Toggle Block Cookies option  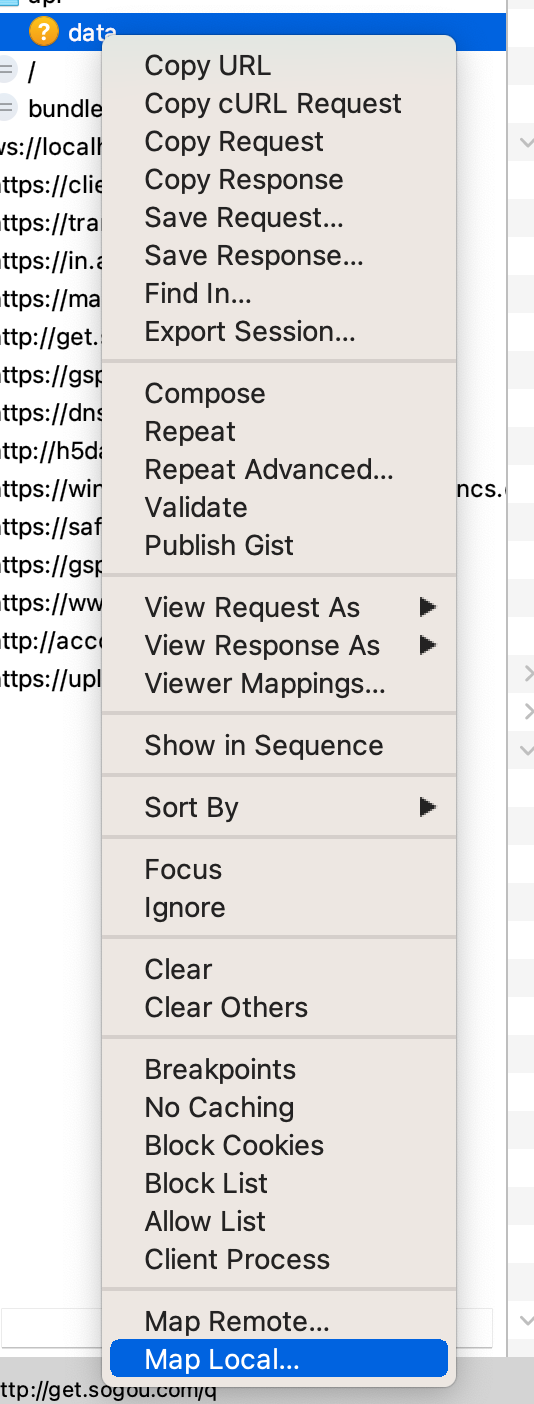coord(234,1146)
